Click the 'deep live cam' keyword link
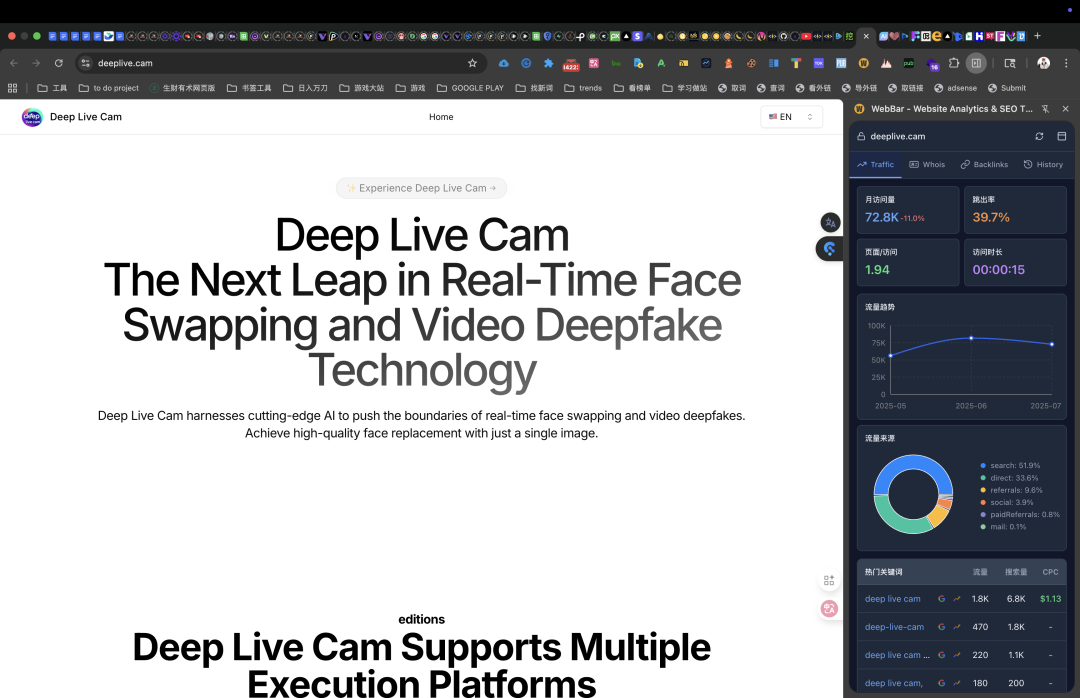The width and height of the screenshot is (1080, 698). (893, 599)
